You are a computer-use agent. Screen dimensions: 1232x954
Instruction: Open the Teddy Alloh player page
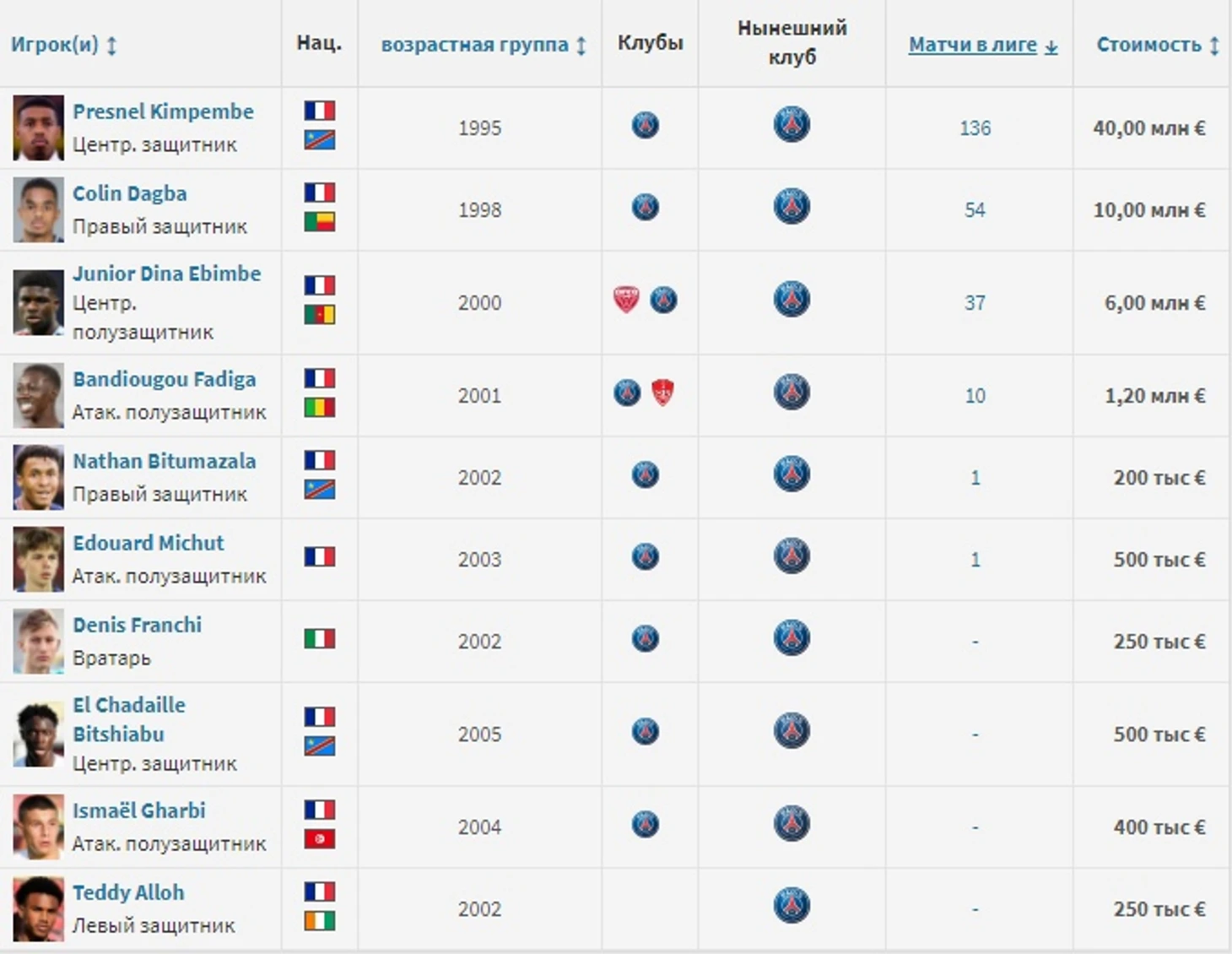point(128,892)
